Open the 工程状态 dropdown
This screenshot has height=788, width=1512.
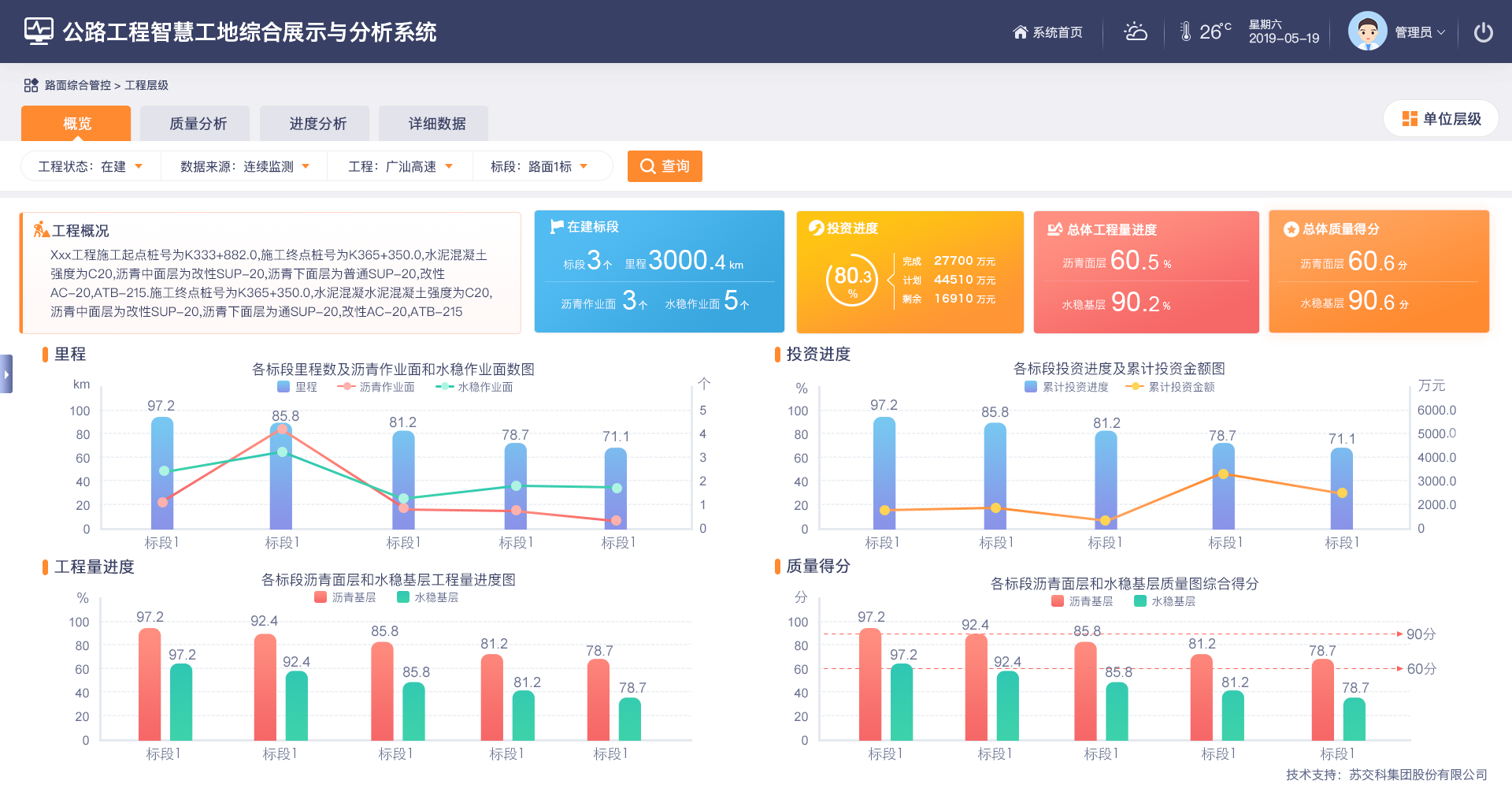click(x=91, y=166)
